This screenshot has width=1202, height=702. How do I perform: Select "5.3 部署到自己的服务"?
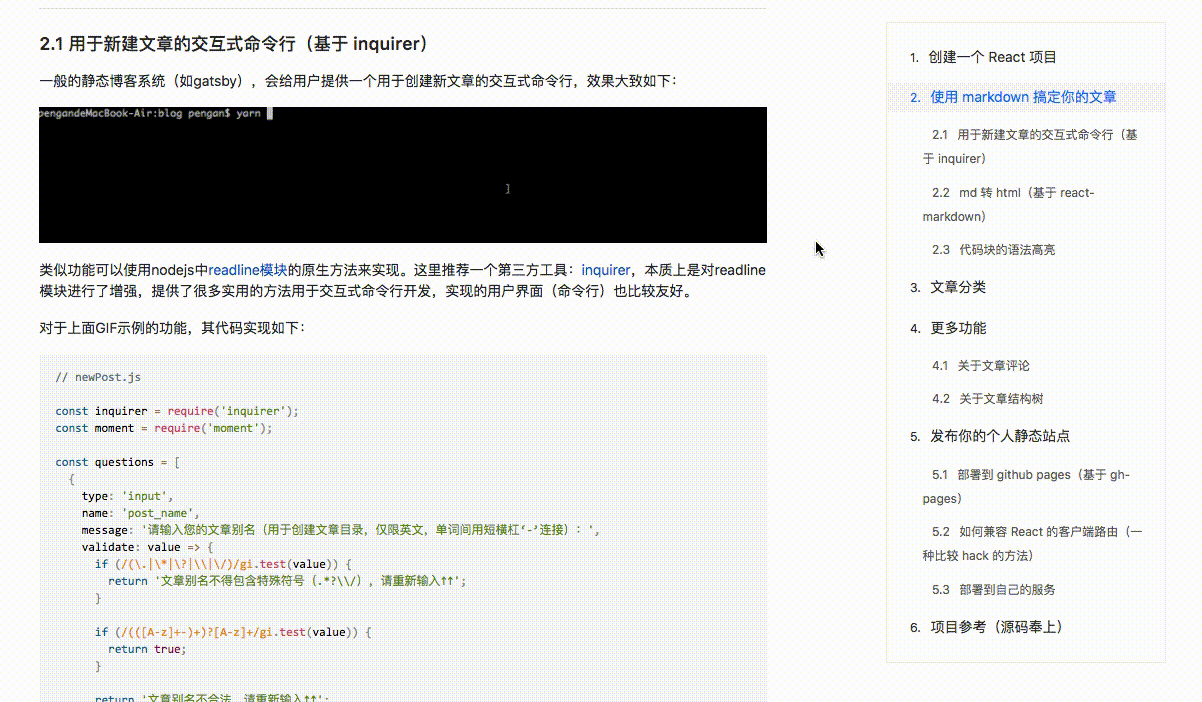coord(994,589)
